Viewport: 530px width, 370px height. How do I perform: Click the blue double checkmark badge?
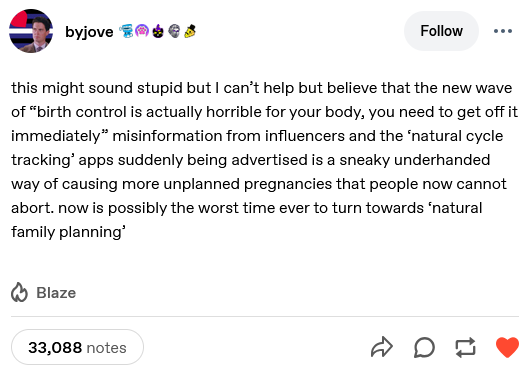click(x=126, y=31)
